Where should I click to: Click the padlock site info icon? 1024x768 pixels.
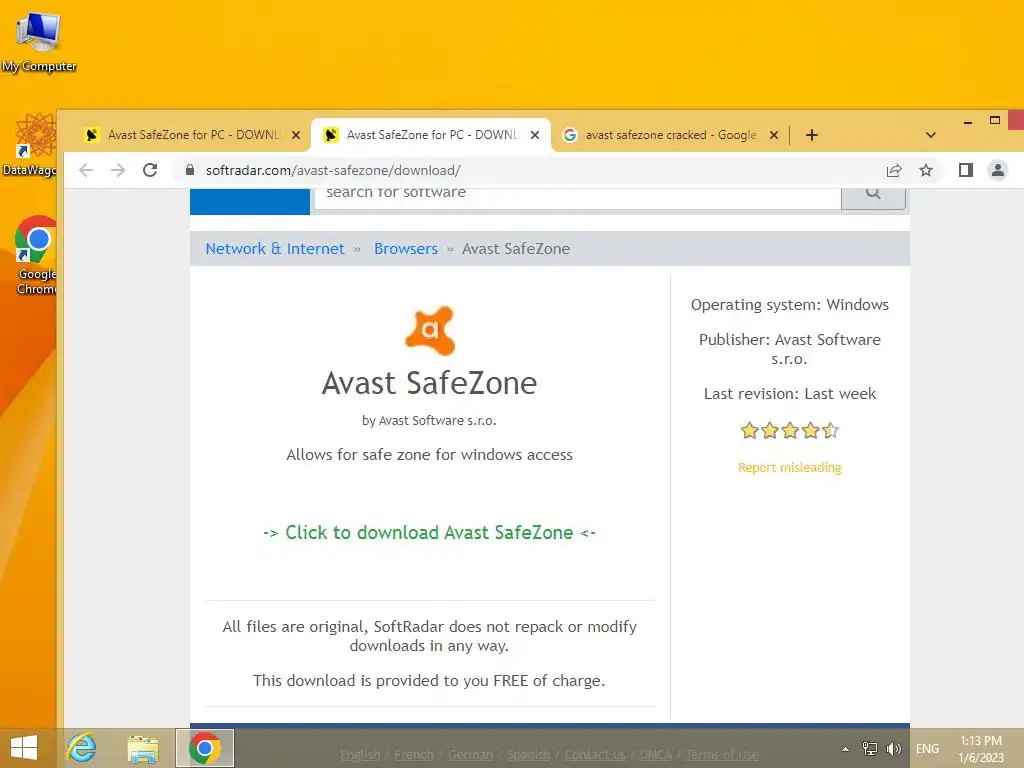click(190, 170)
